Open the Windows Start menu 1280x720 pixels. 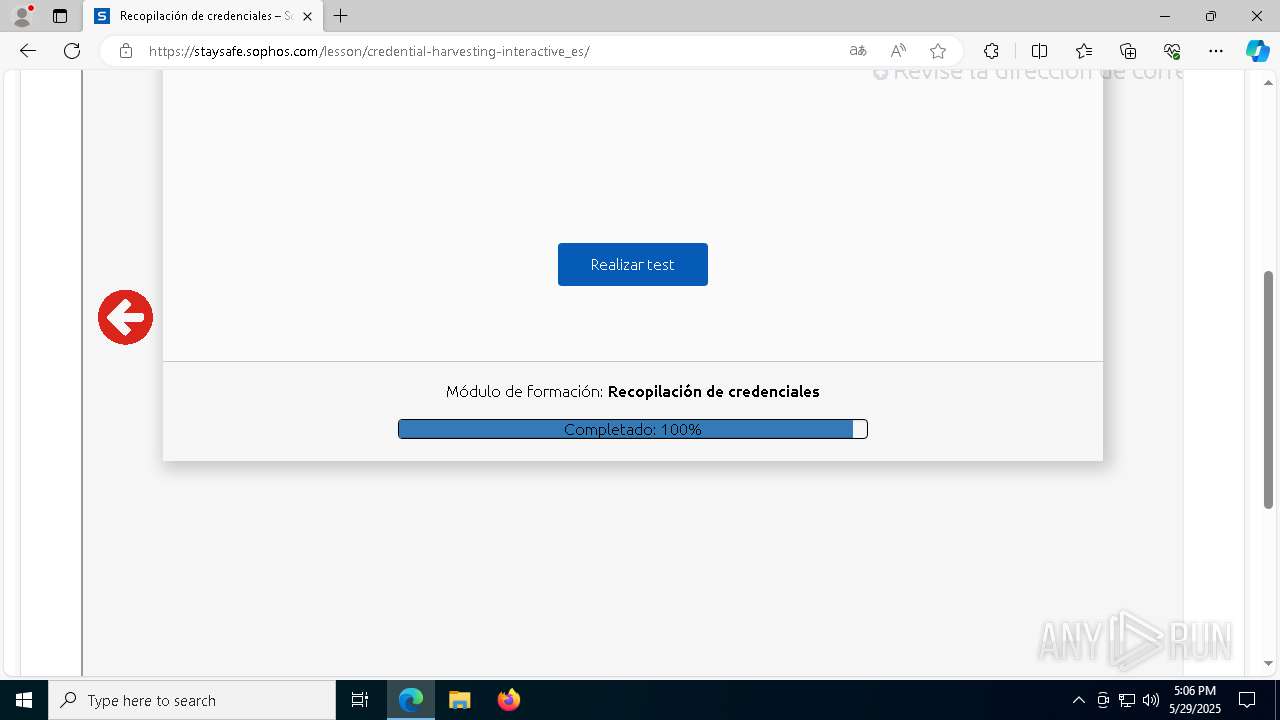[x=24, y=700]
